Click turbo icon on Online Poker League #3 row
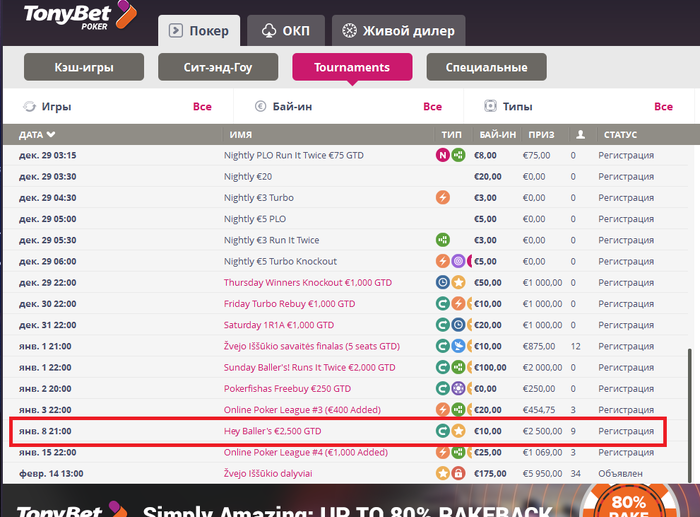 442,409
